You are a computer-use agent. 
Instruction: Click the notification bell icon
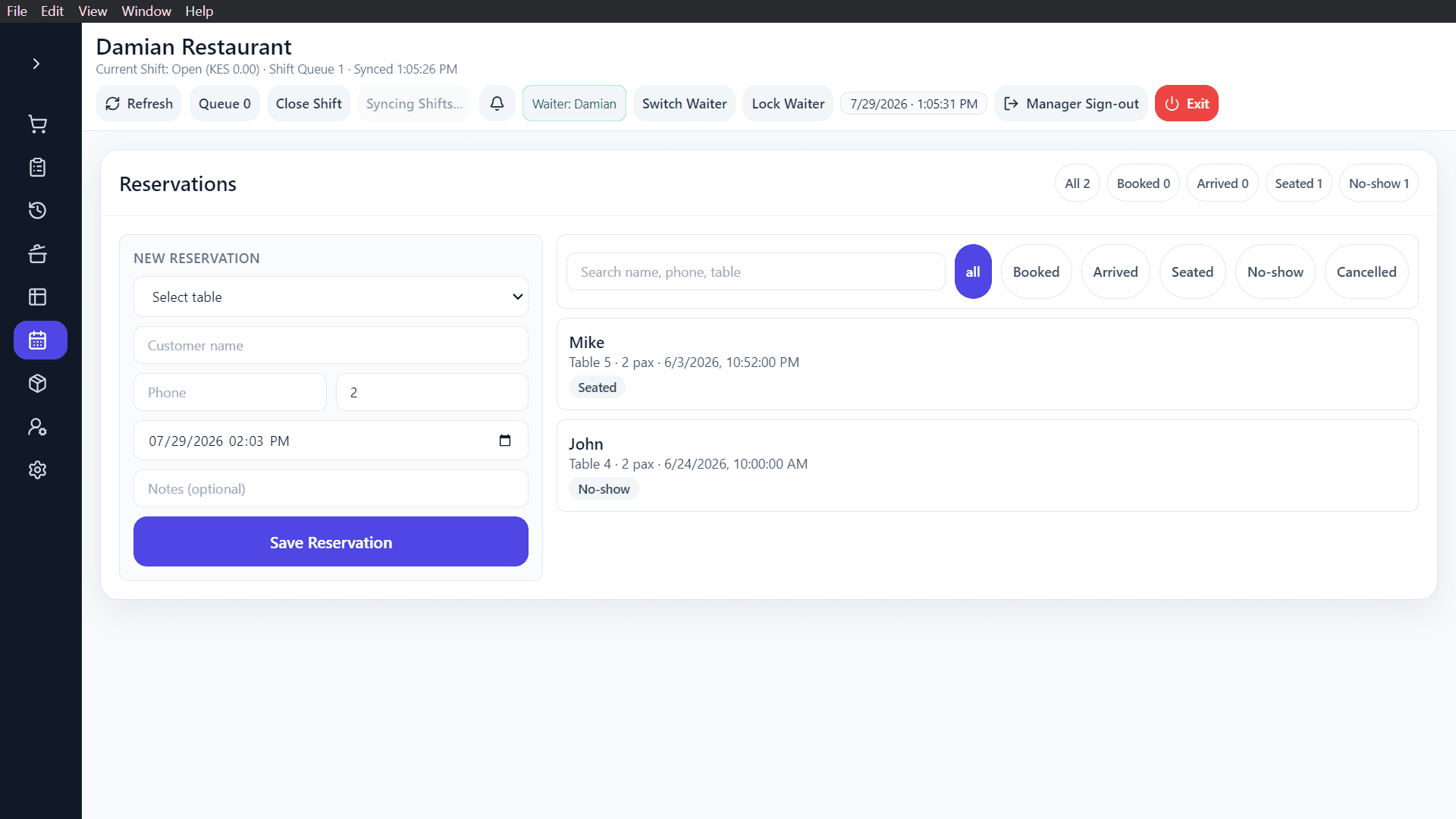click(x=497, y=103)
